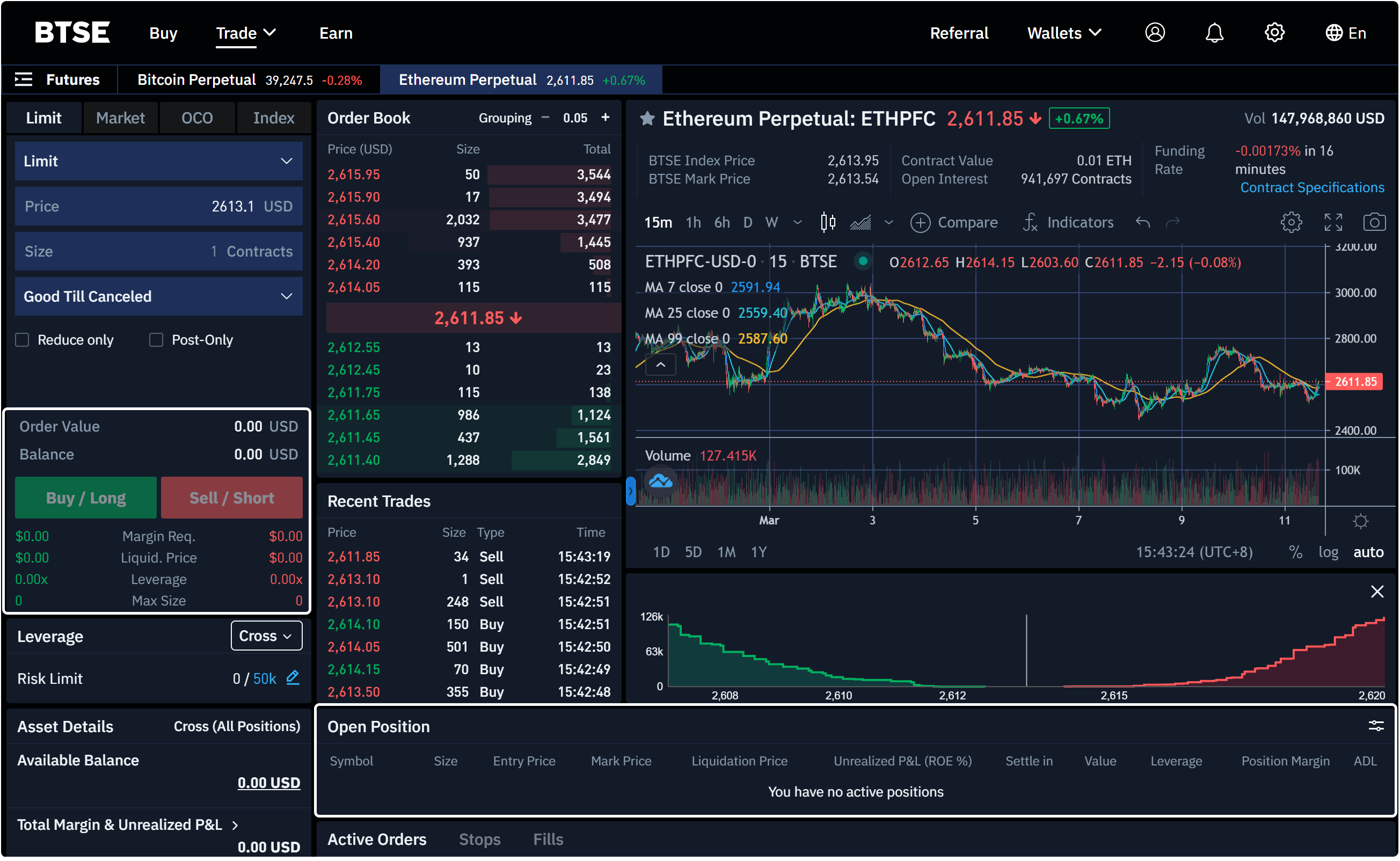This screenshot has height=861, width=1400.
Task: Undo last chart action
Action: click(x=1143, y=223)
